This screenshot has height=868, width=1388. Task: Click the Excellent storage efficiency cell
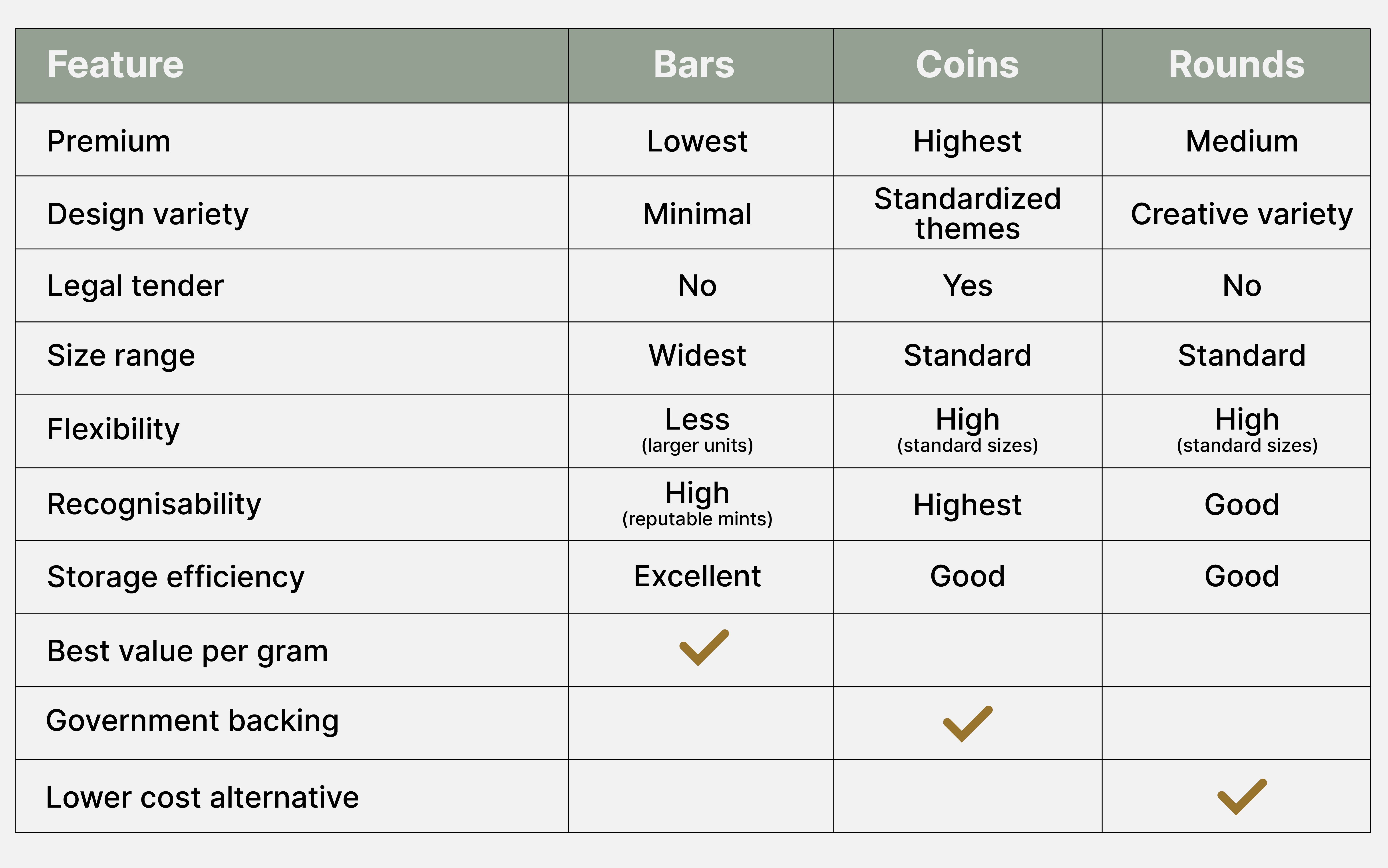pyautogui.click(x=697, y=576)
